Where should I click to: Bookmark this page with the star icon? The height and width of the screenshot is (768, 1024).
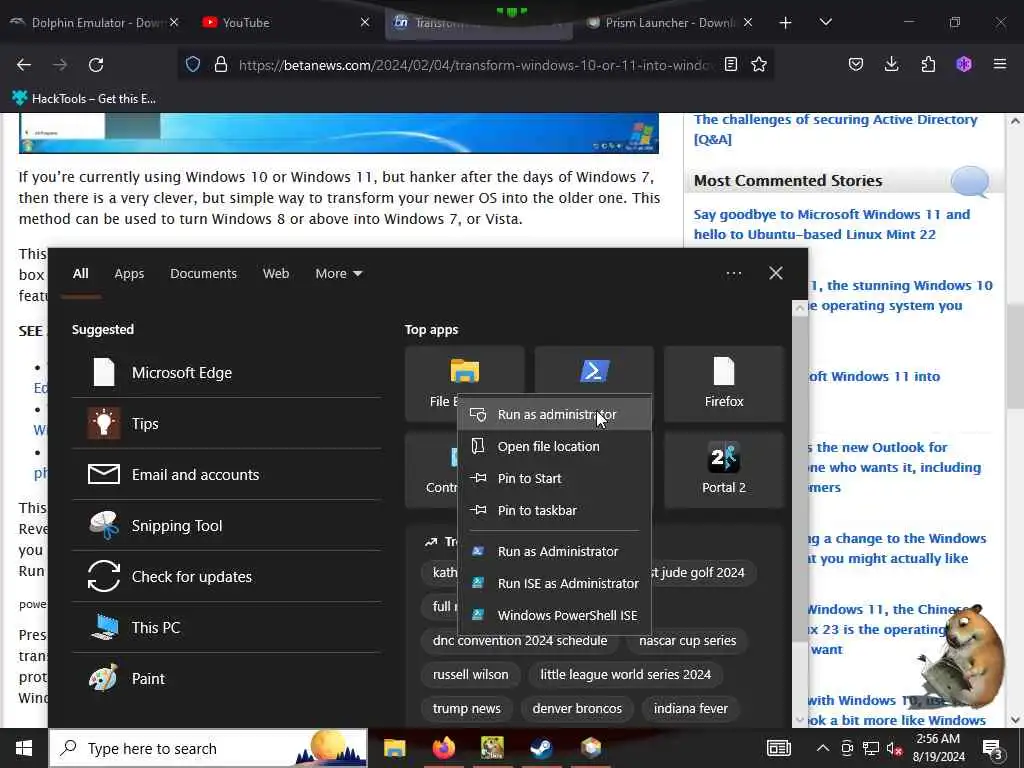click(x=759, y=64)
